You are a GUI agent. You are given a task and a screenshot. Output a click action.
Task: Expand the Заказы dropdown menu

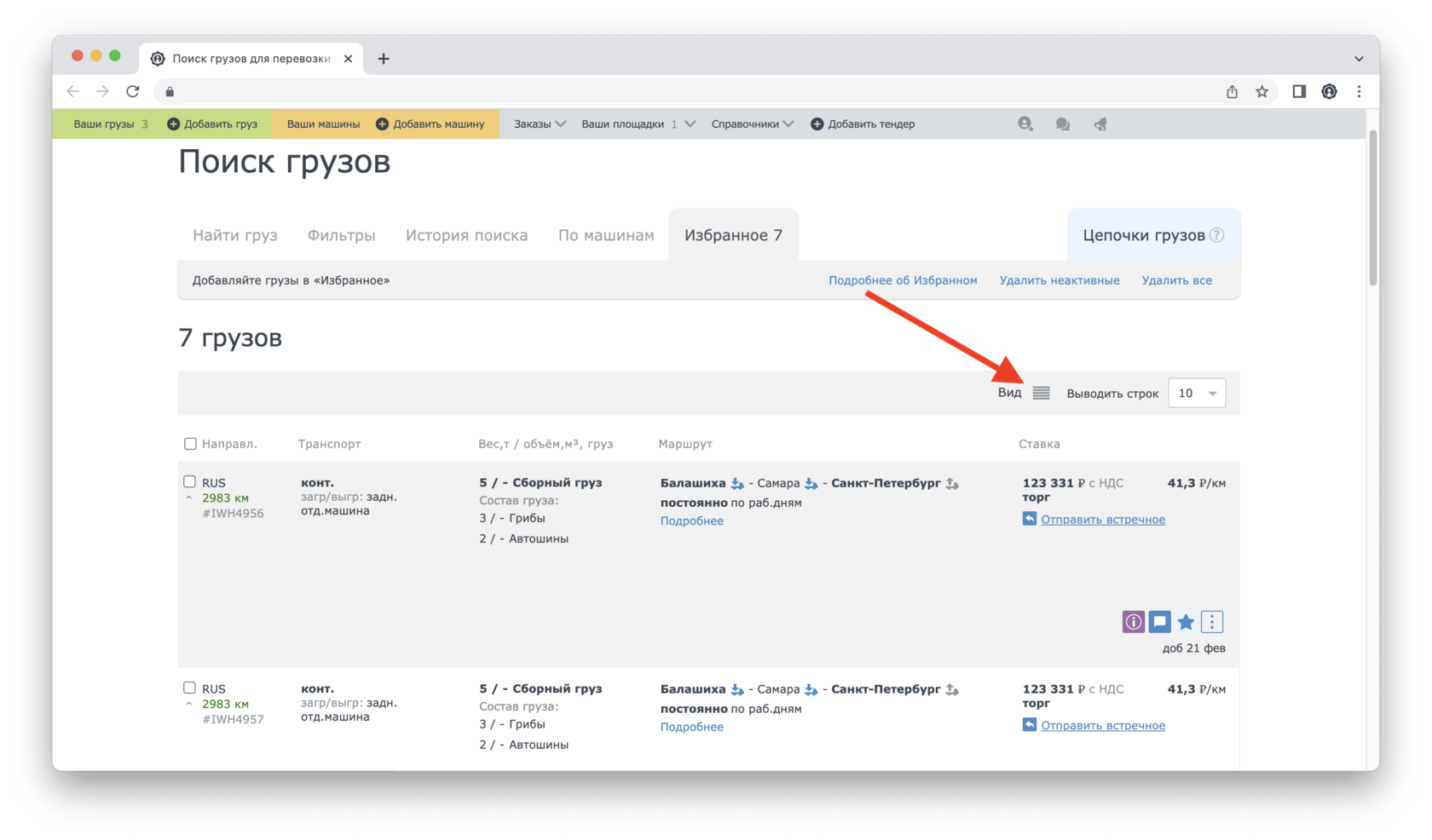540,124
